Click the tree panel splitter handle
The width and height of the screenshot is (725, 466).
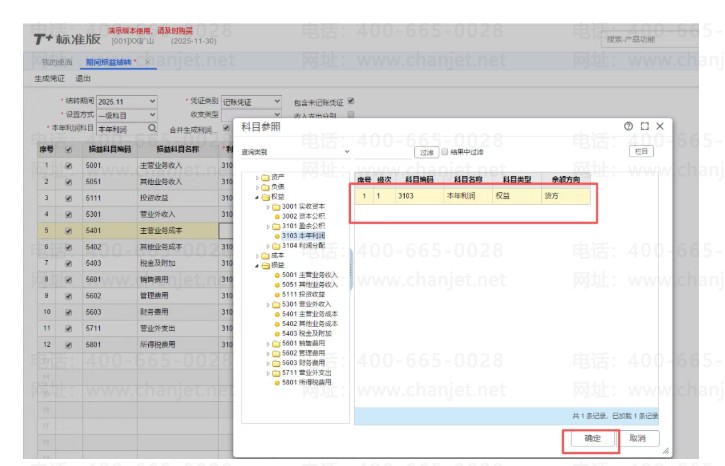(351, 268)
